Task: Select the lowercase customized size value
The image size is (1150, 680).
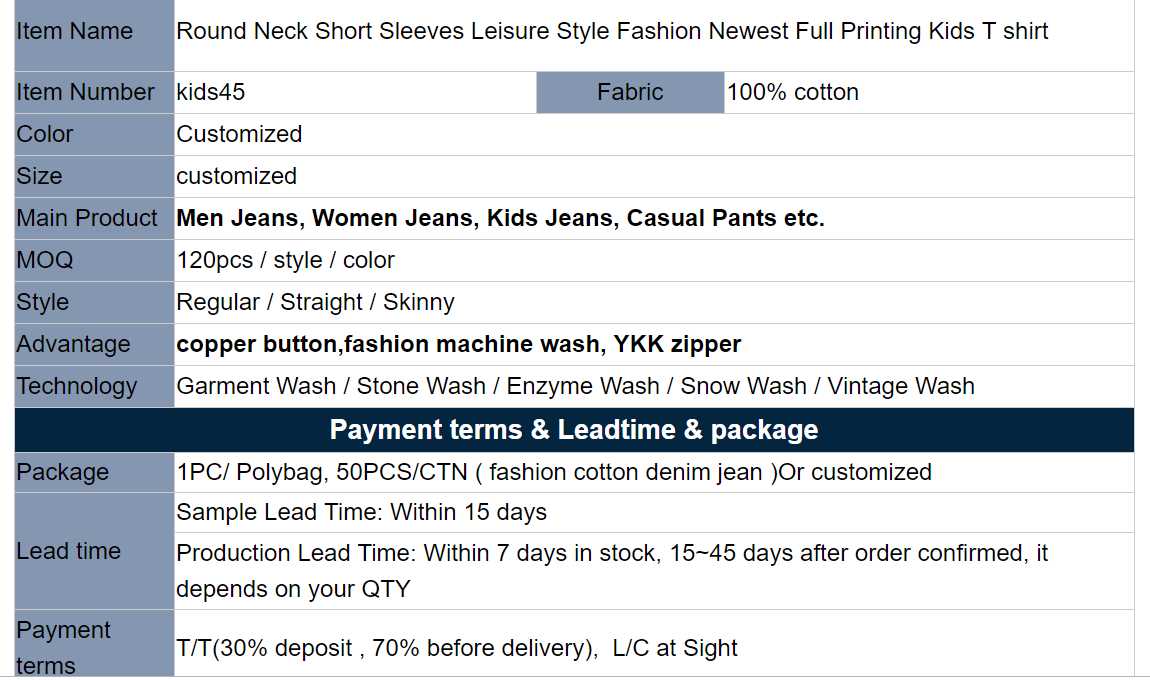Action: pos(237,176)
